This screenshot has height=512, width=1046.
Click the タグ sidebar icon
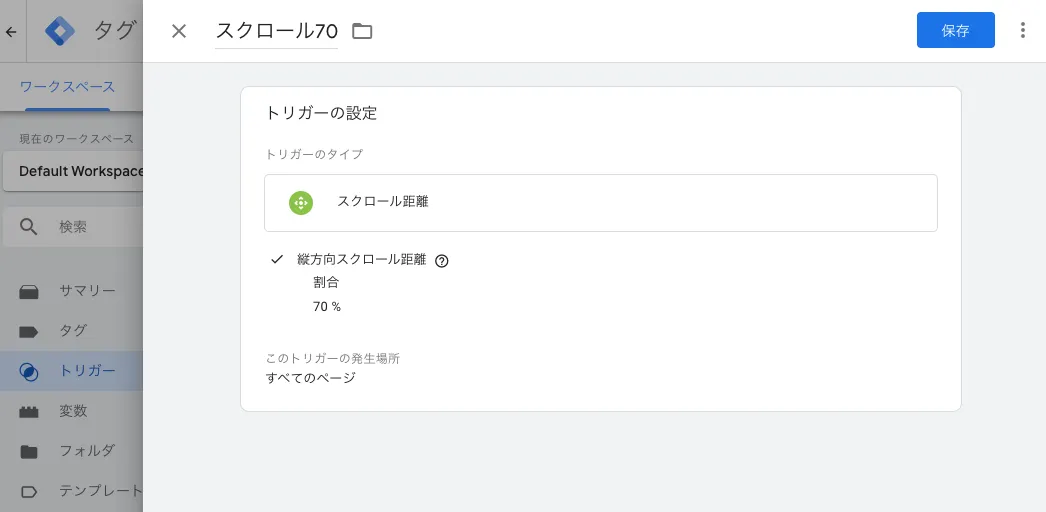click(29, 331)
